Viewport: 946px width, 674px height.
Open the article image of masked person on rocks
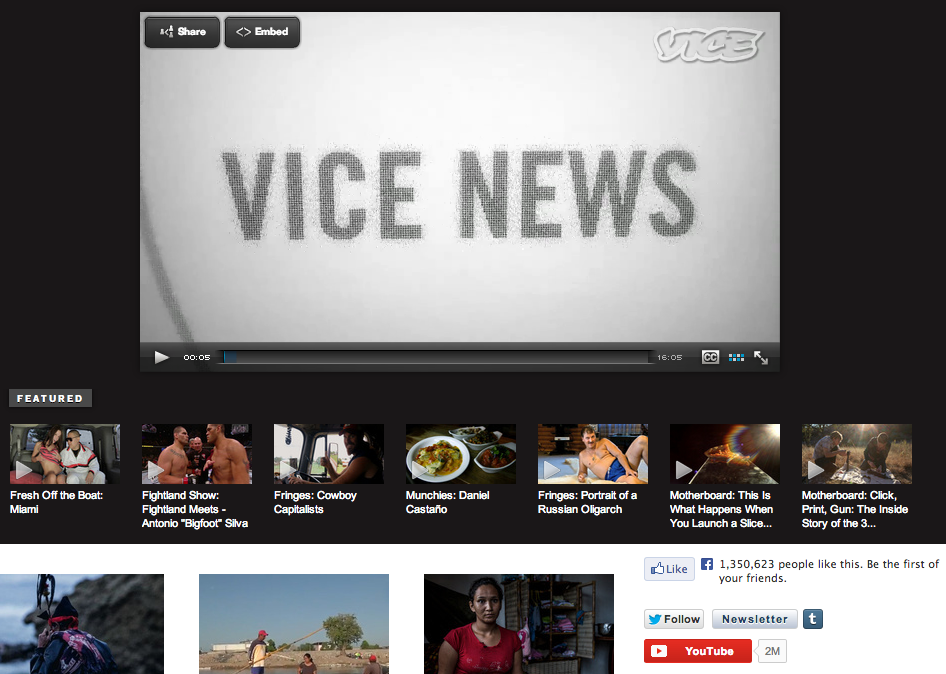click(x=81, y=624)
